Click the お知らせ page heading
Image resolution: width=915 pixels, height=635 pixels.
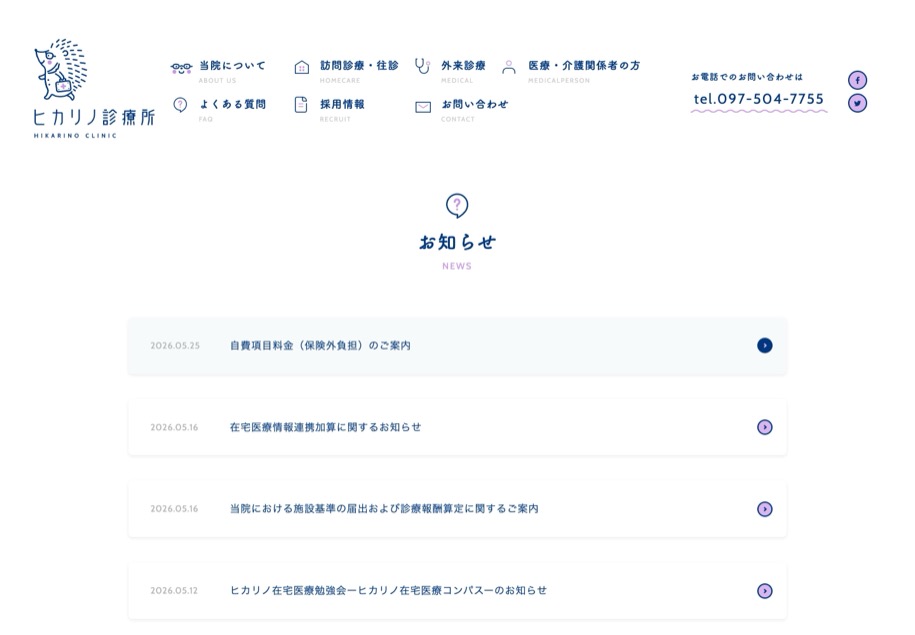coord(457,242)
